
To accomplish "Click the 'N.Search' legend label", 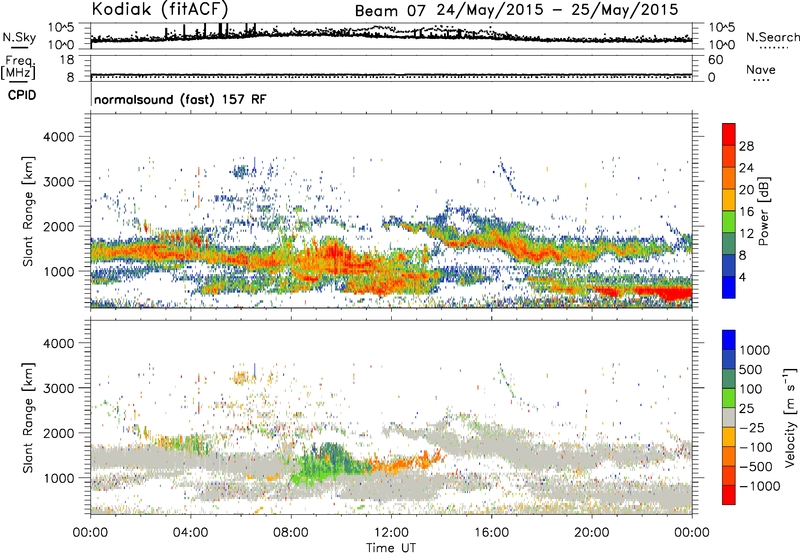I will [x=773, y=37].
